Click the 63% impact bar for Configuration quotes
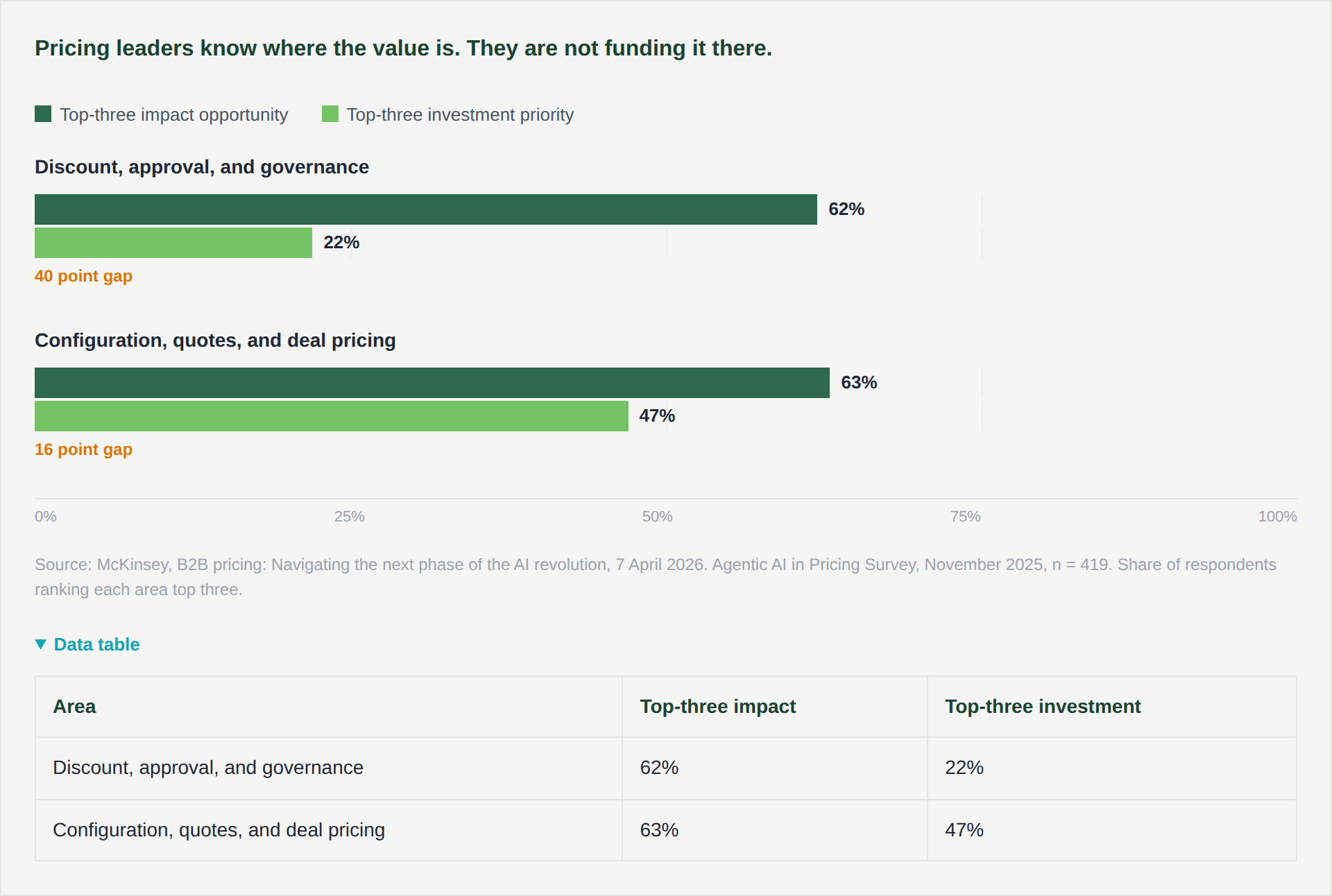The image size is (1332, 896). (x=432, y=383)
